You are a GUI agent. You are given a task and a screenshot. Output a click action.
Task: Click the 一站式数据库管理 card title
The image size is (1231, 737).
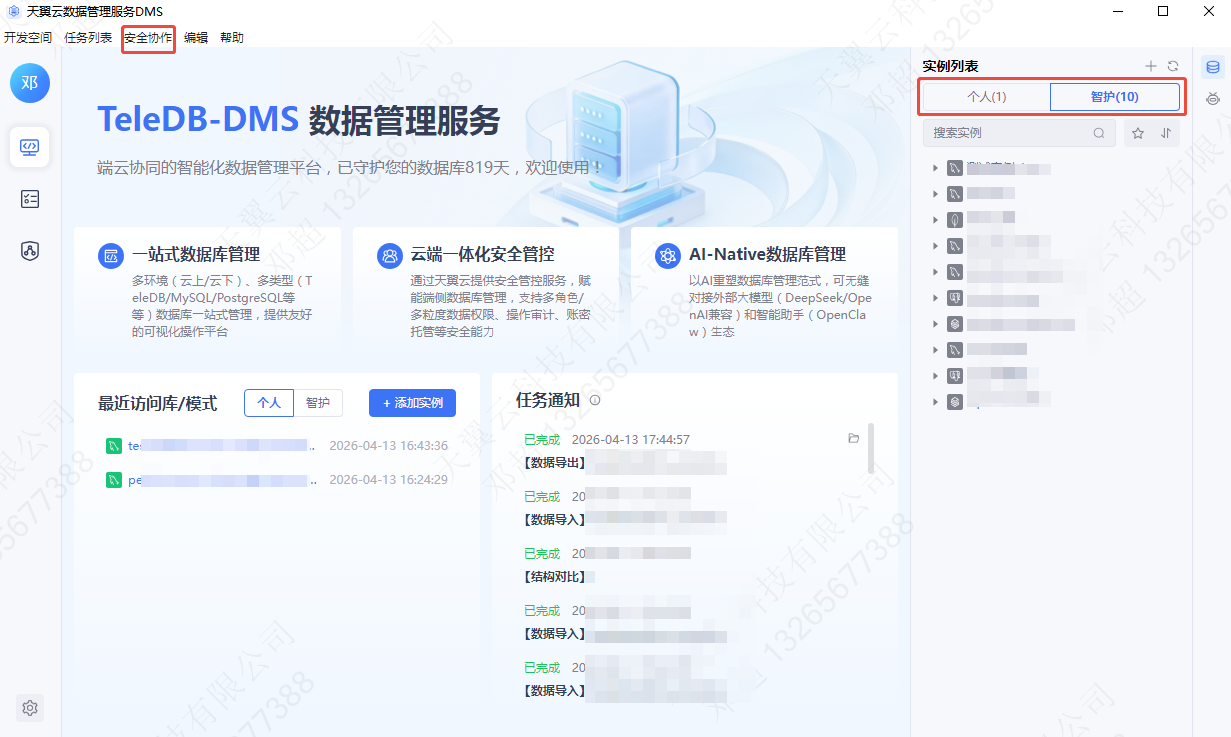196,255
